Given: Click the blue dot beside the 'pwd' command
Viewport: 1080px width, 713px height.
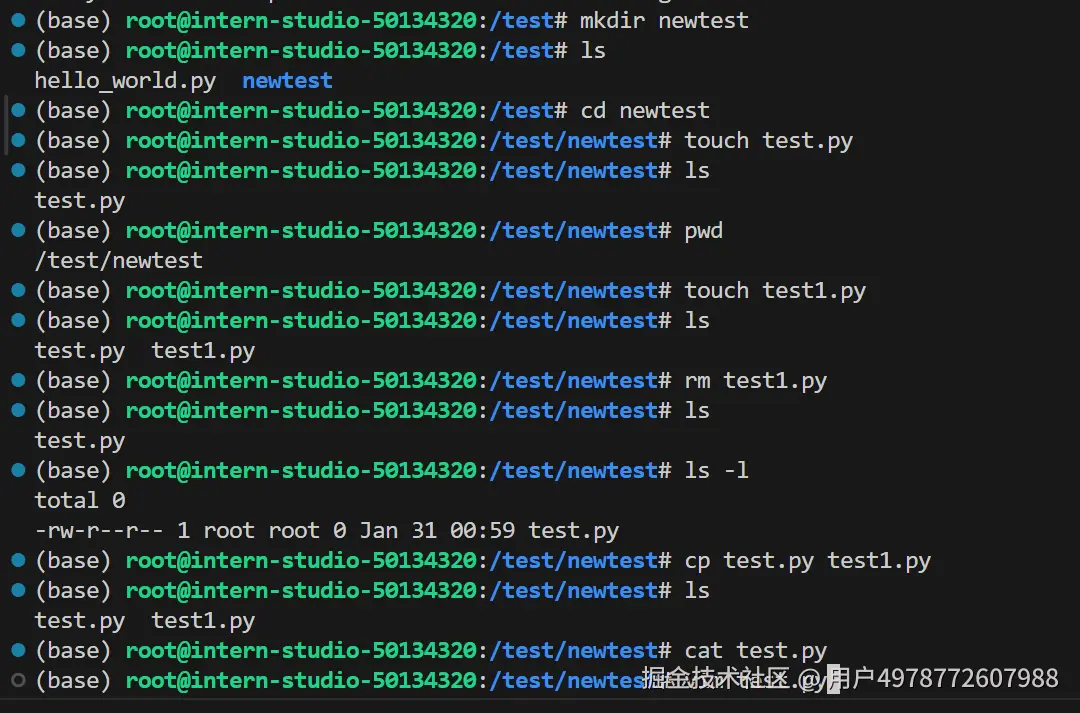Looking at the screenshot, I should 17,230.
